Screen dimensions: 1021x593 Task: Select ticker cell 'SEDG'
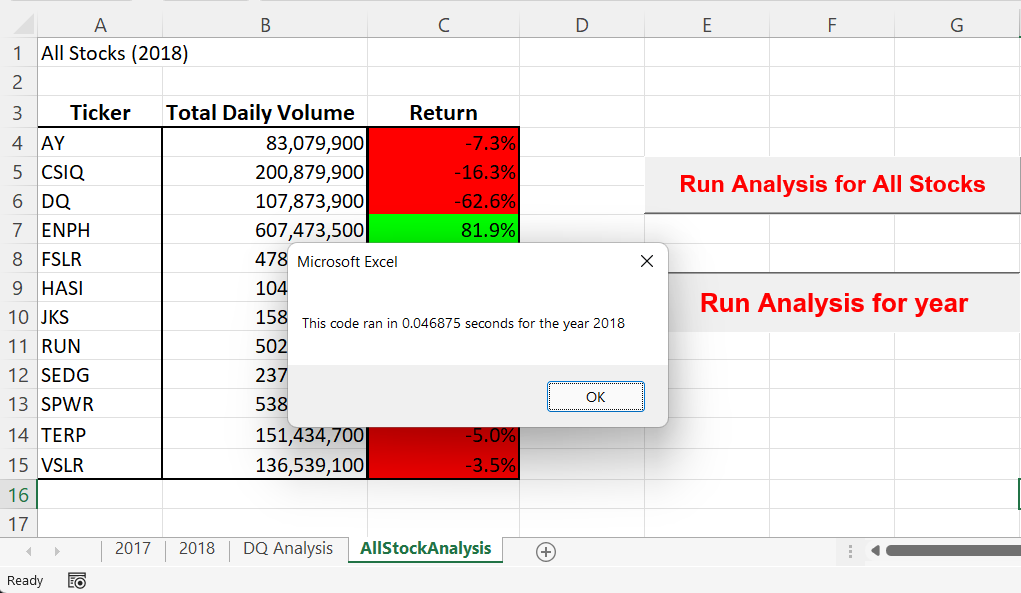100,374
